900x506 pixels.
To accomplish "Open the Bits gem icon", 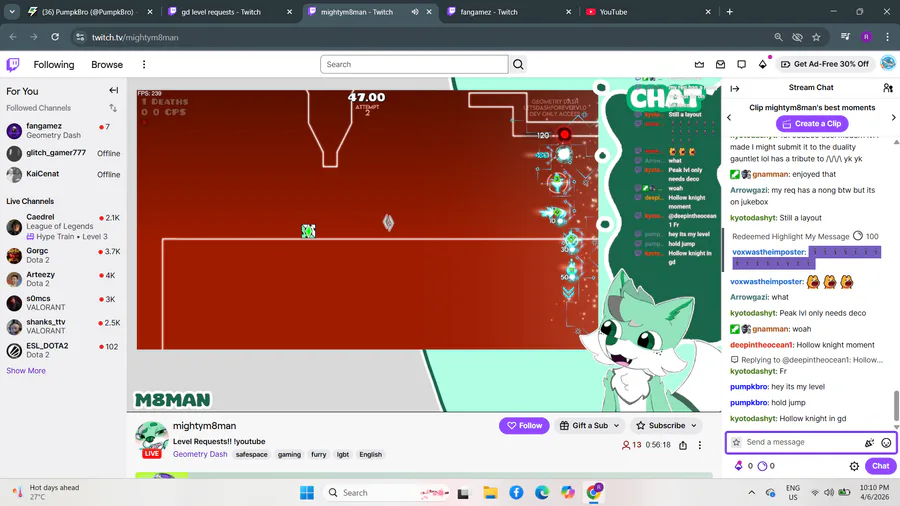I will (x=763, y=64).
